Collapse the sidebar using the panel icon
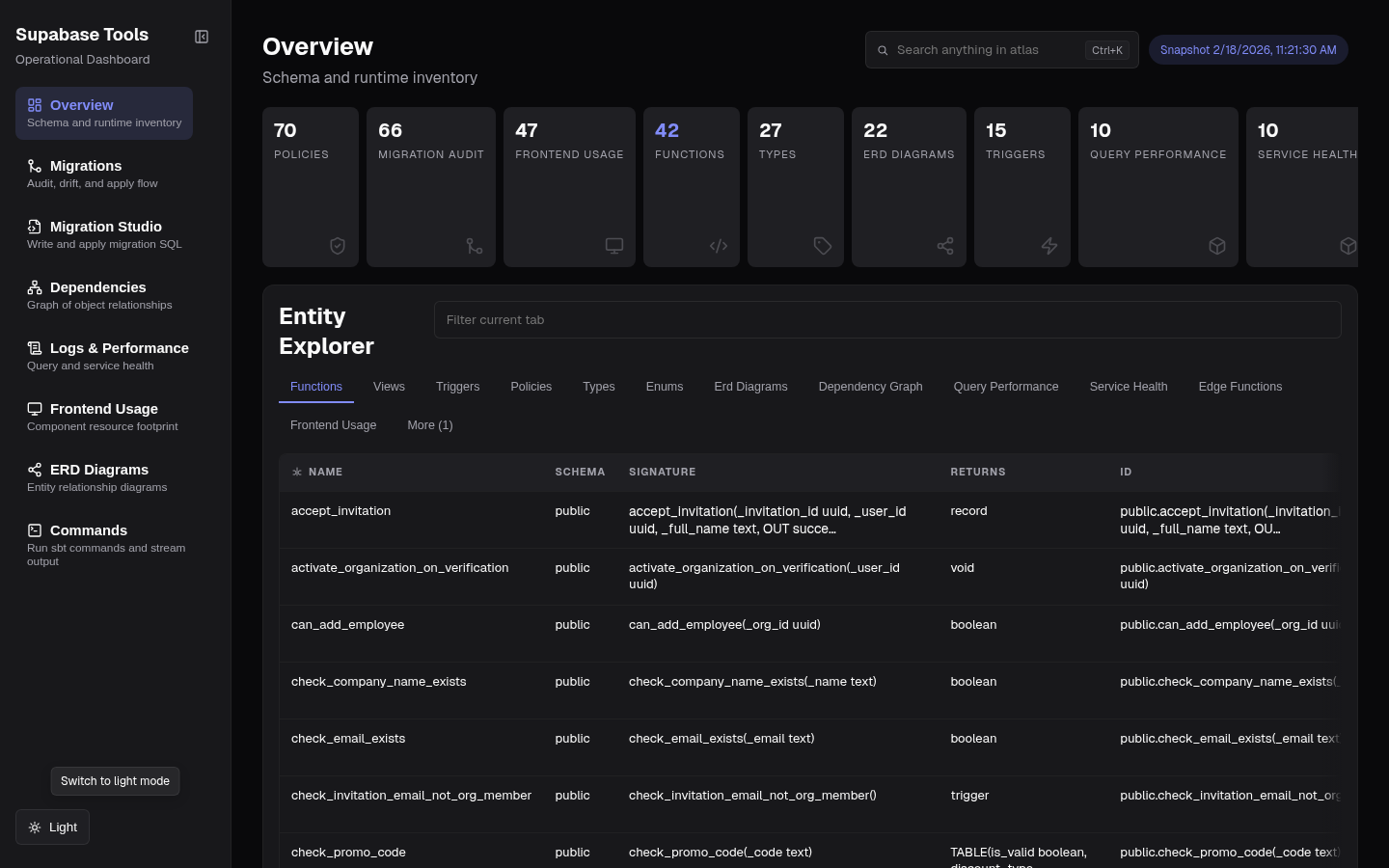This screenshot has height=868, width=1389. (x=202, y=37)
